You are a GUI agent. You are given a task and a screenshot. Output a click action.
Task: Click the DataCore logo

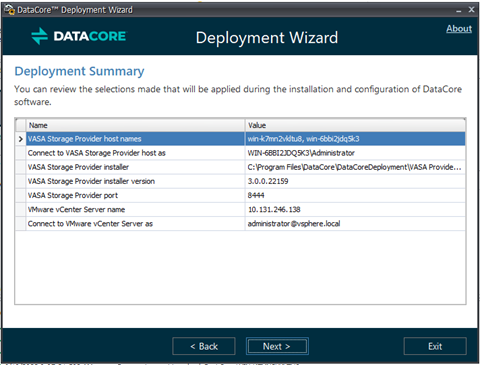(x=79, y=36)
